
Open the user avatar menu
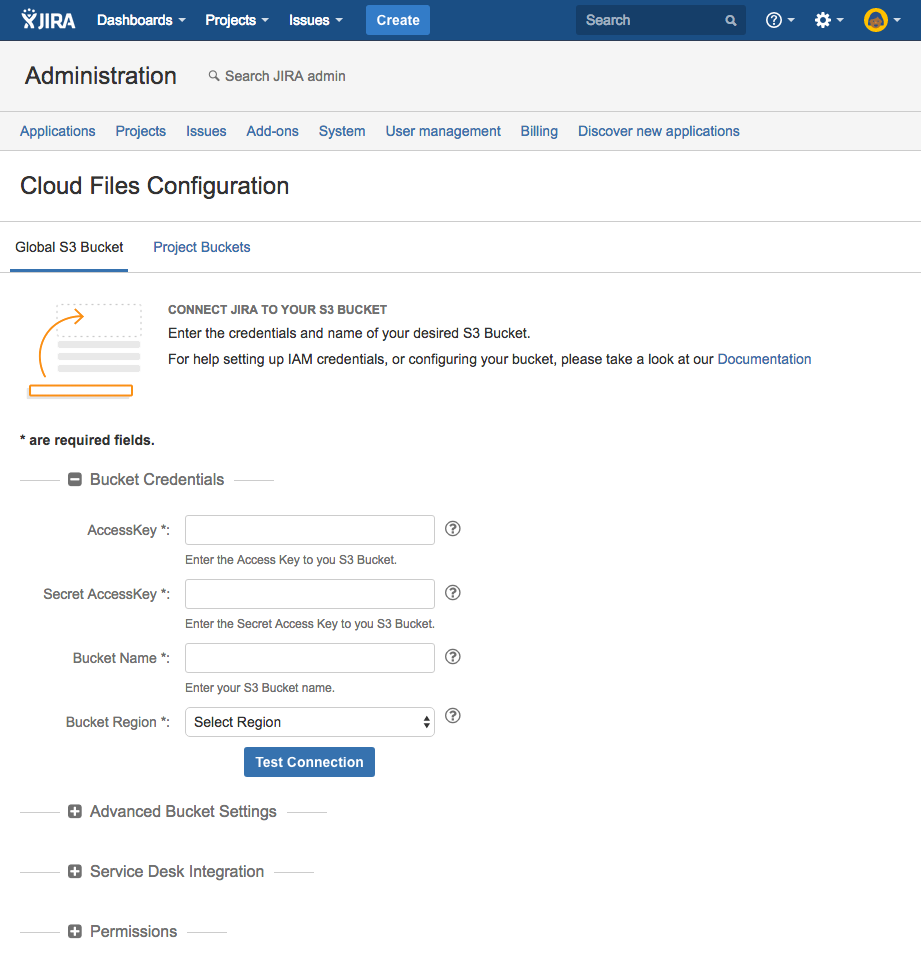click(881, 20)
